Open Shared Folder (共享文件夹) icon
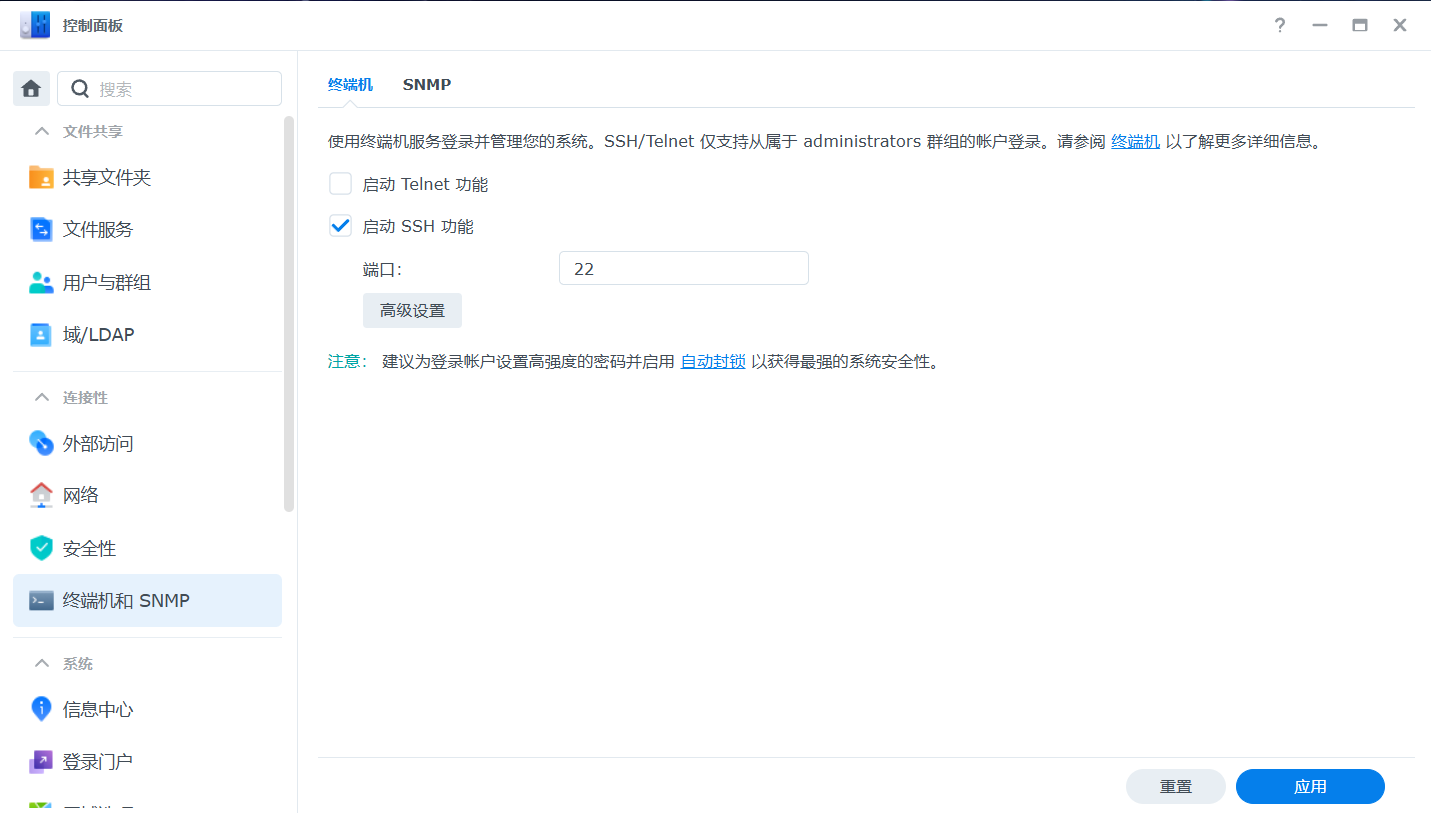The width and height of the screenshot is (1431, 813). coord(41,177)
